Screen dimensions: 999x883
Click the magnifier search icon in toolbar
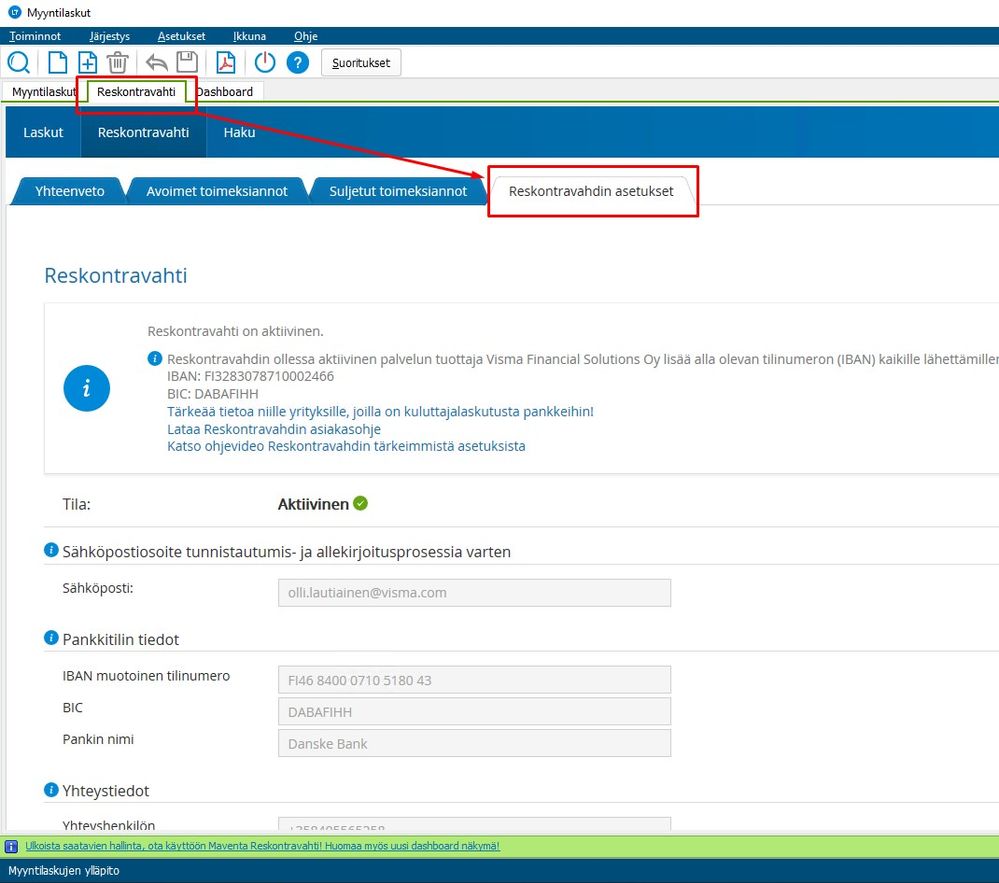18,62
